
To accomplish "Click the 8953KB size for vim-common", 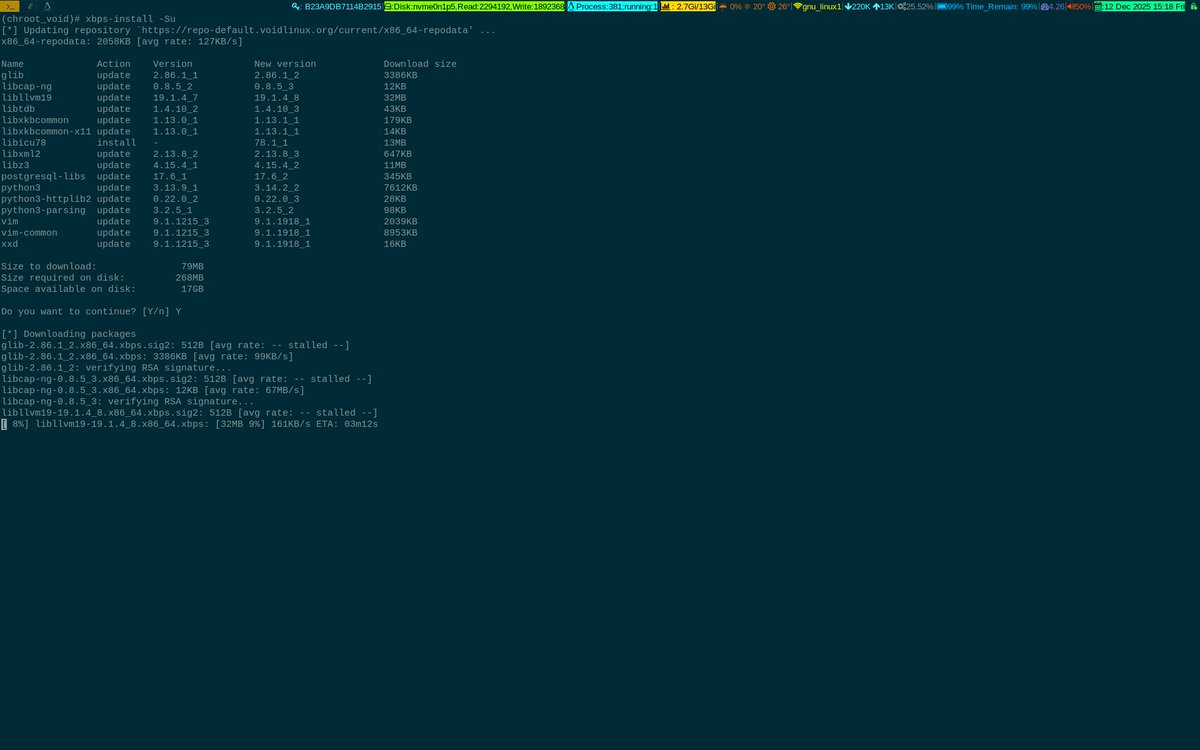I will pyautogui.click(x=400, y=233).
